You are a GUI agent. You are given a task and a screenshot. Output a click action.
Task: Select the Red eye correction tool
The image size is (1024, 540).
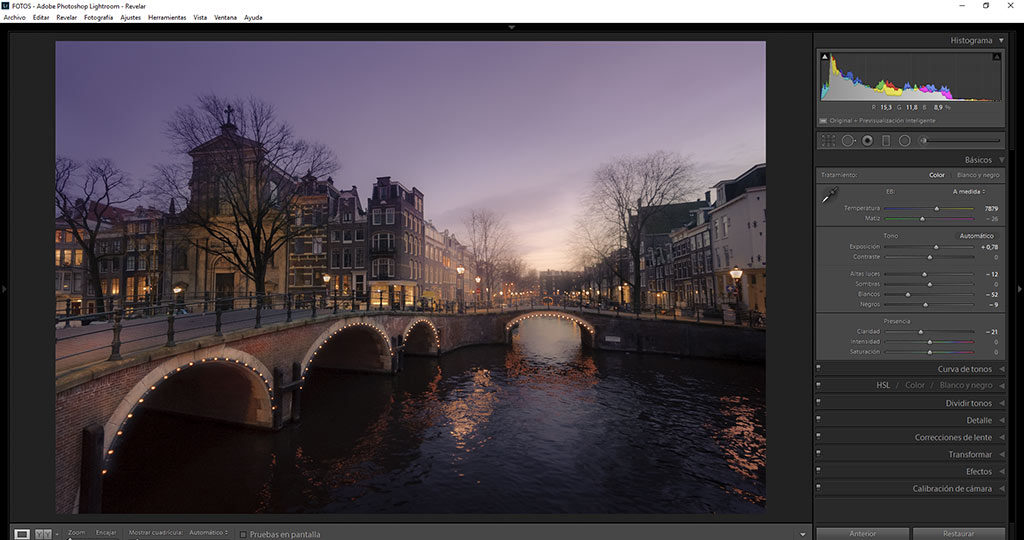[x=867, y=141]
